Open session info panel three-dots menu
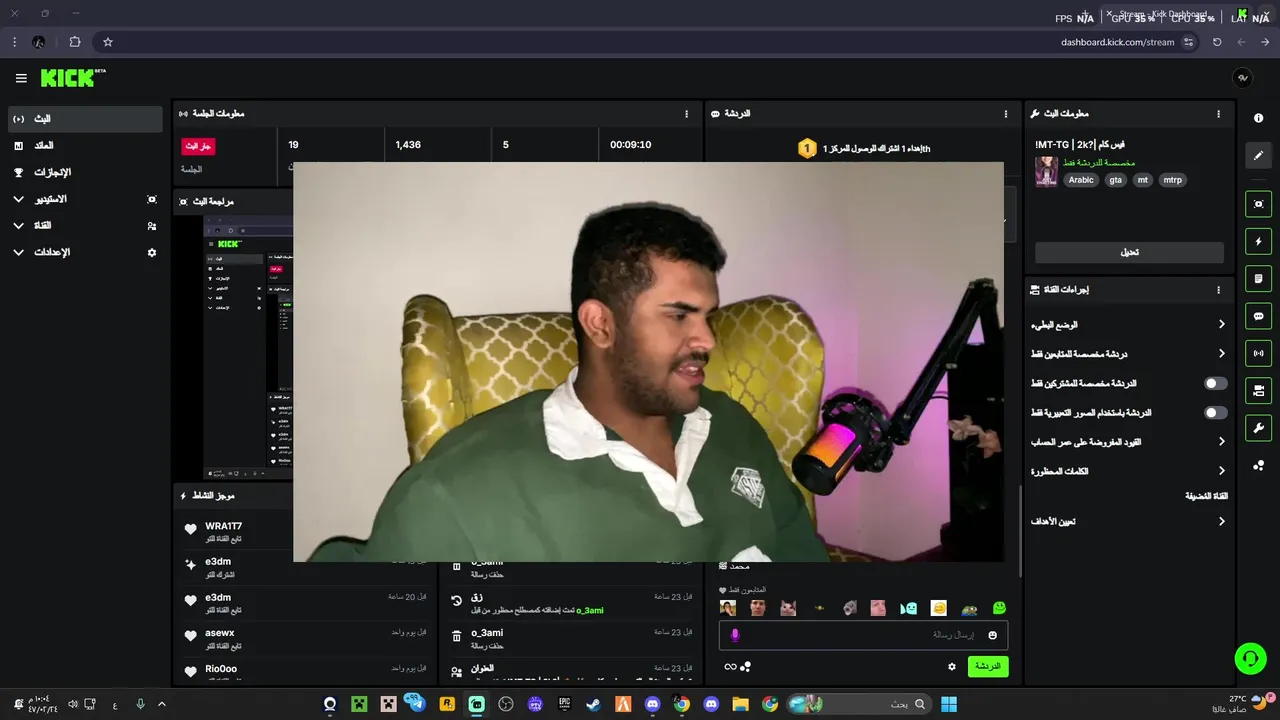 pyautogui.click(x=686, y=114)
